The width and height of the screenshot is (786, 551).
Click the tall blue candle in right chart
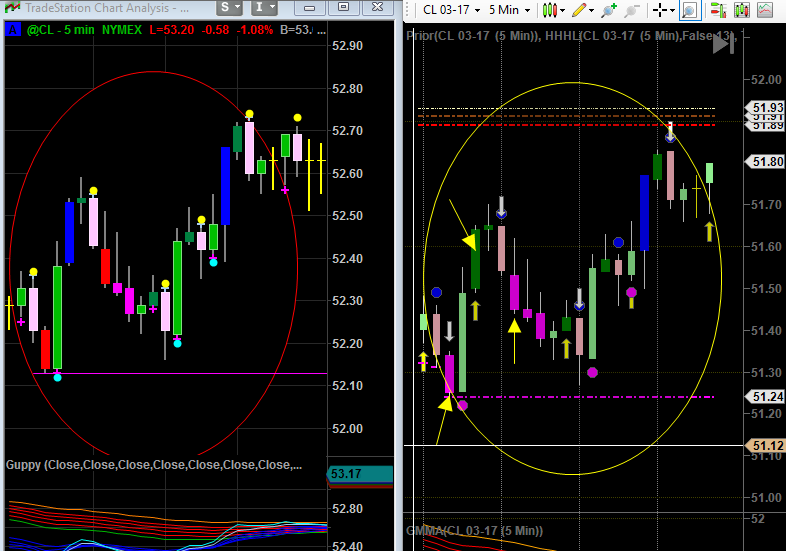pyautogui.click(x=645, y=213)
